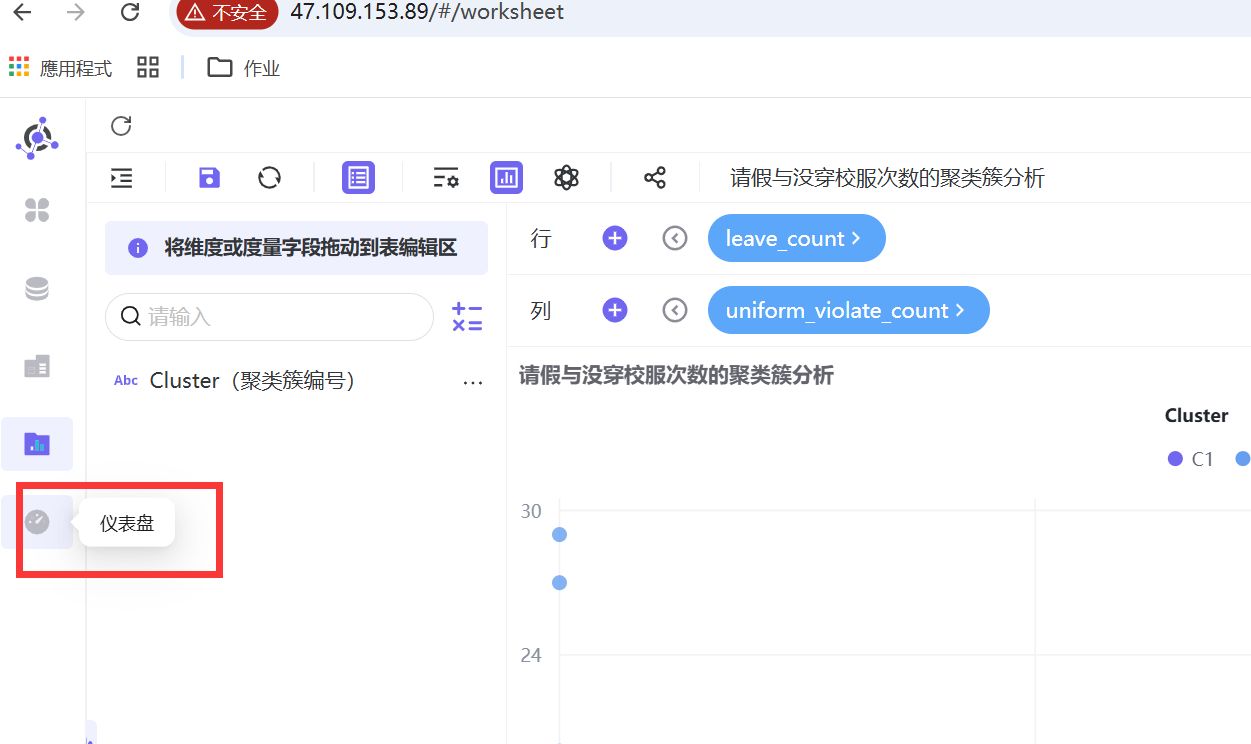Viewport: 1251px width, 744px height.
Task: Click the browser back arrow
Action: pyautogui.click(x=21, y=13)
